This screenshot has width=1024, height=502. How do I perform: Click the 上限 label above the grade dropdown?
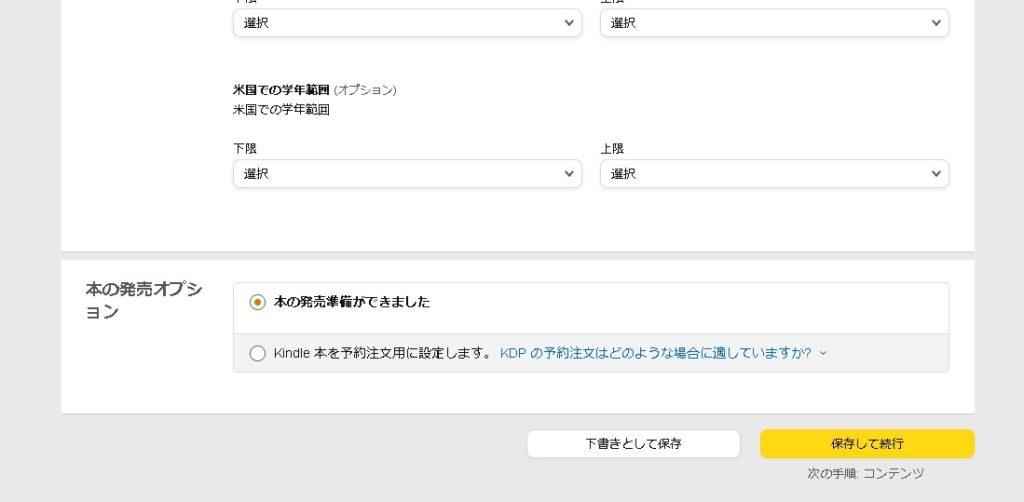point(612,148)
